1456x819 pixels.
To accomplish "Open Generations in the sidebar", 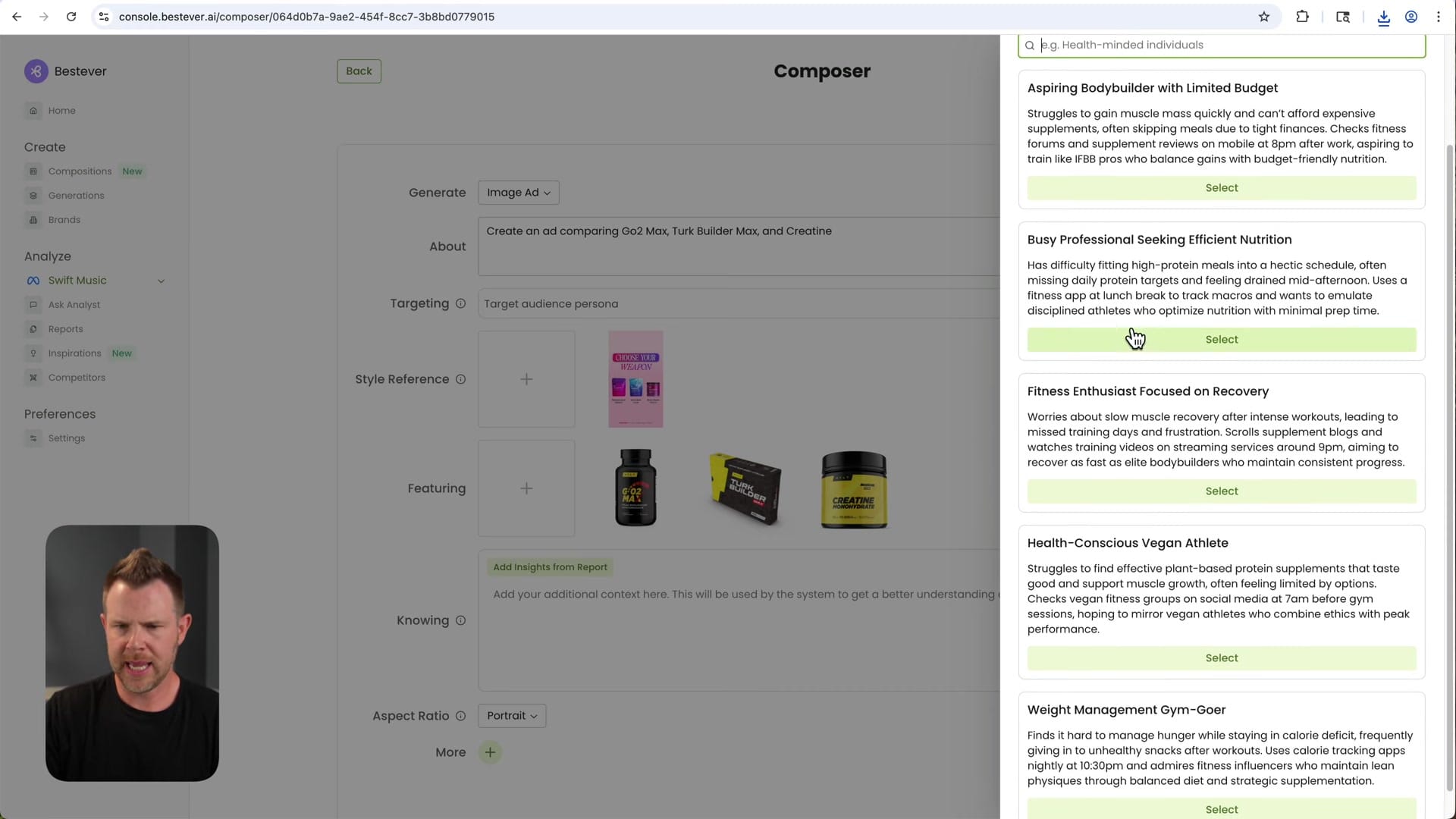I will (x=76, y=196).
